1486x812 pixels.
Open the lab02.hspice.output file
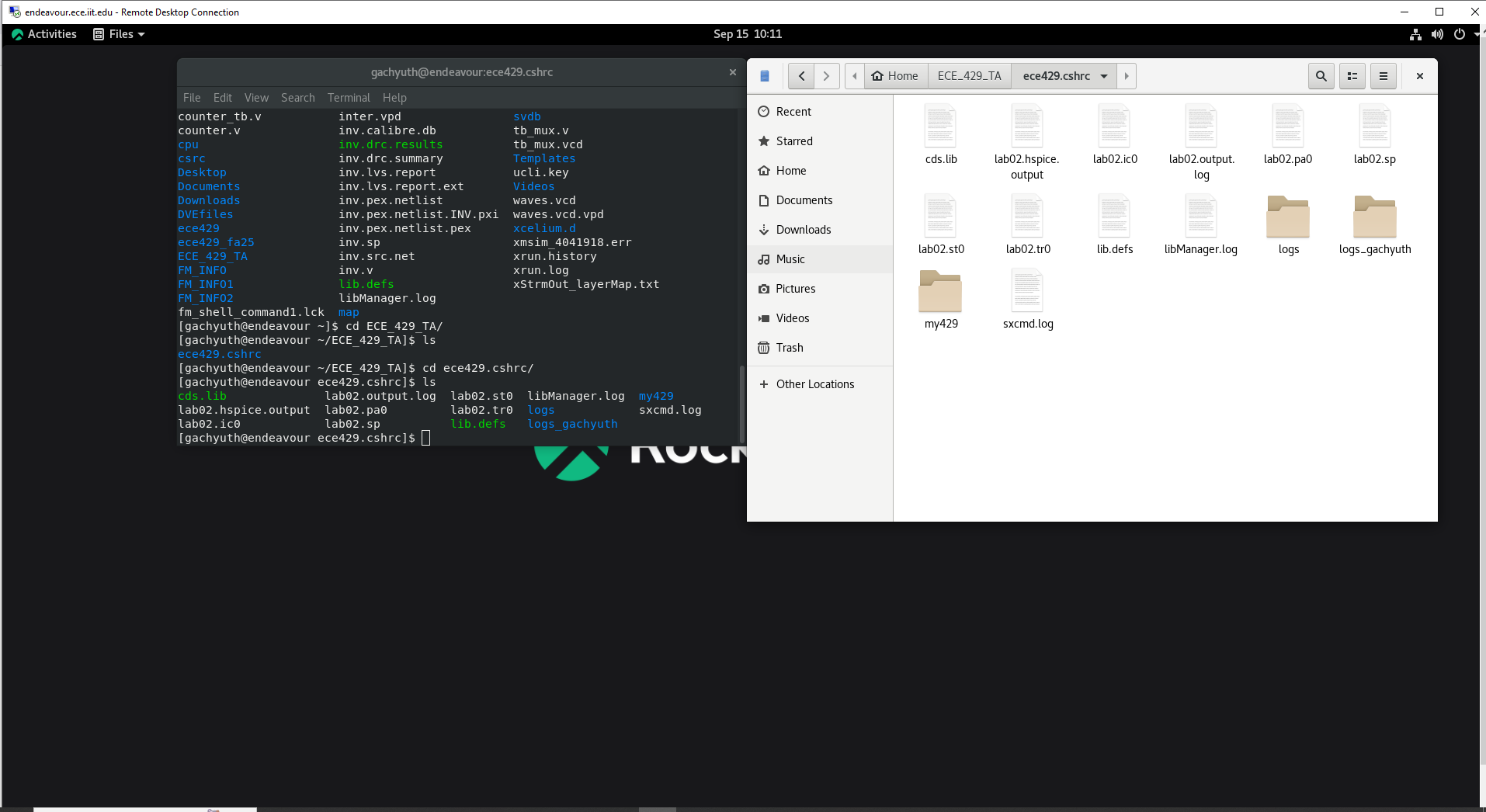pyautogui.click(x=1026, y=126)
